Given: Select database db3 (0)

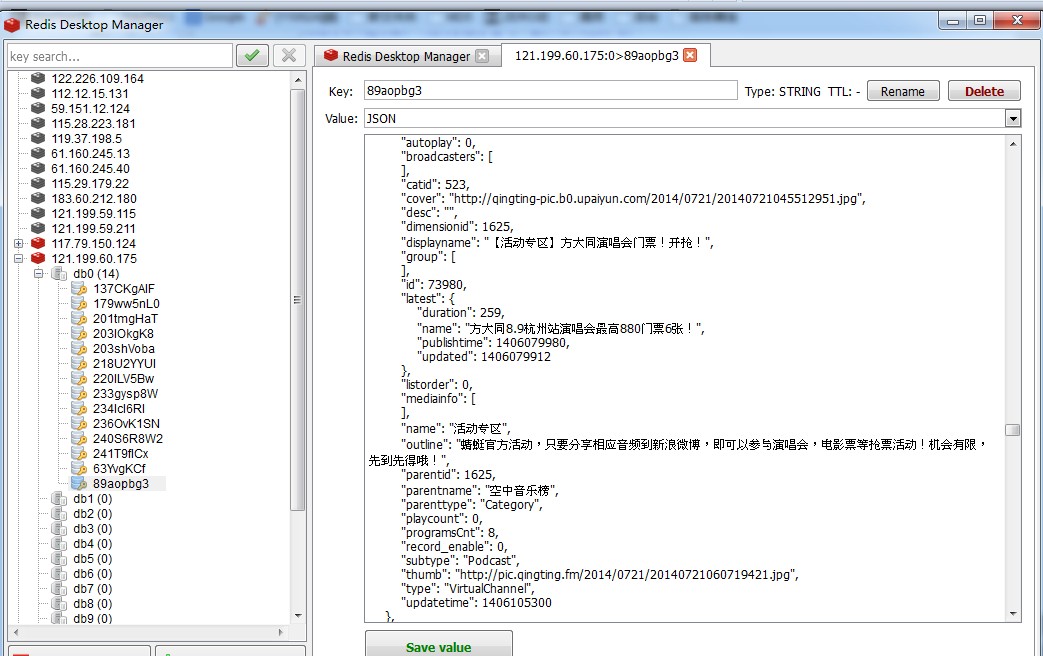Looking at the screenshot, I should [92, 528].
